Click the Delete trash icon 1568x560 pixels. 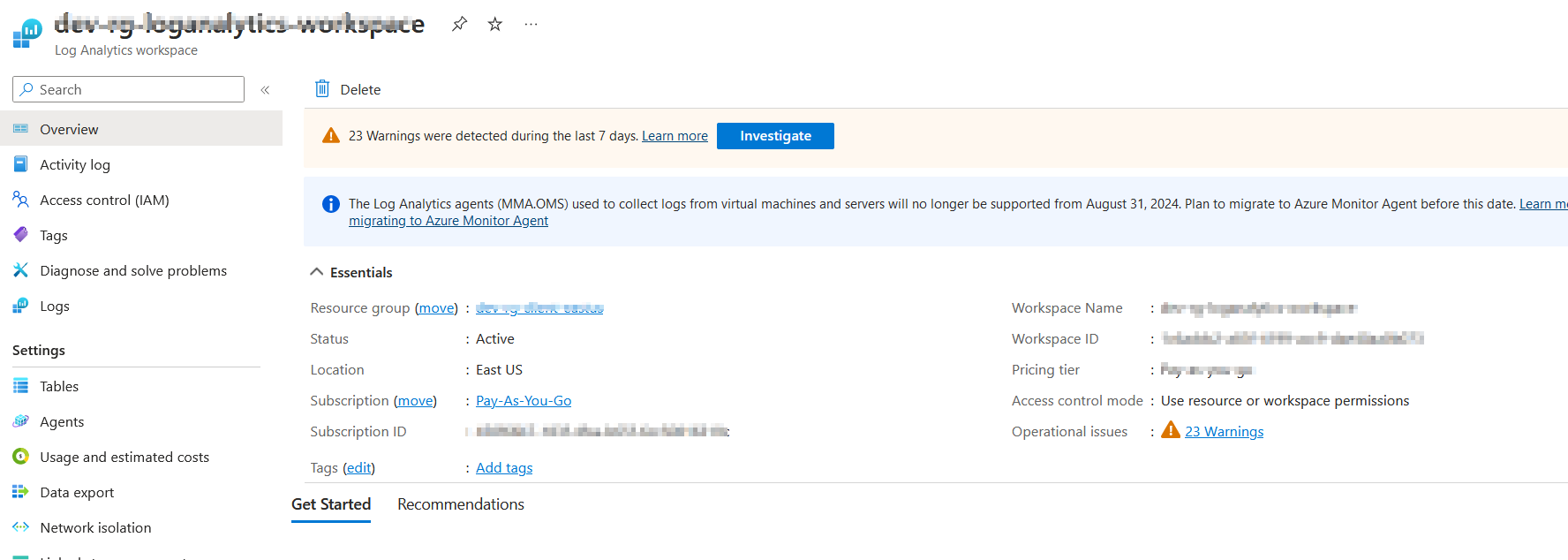pos(322,88)
